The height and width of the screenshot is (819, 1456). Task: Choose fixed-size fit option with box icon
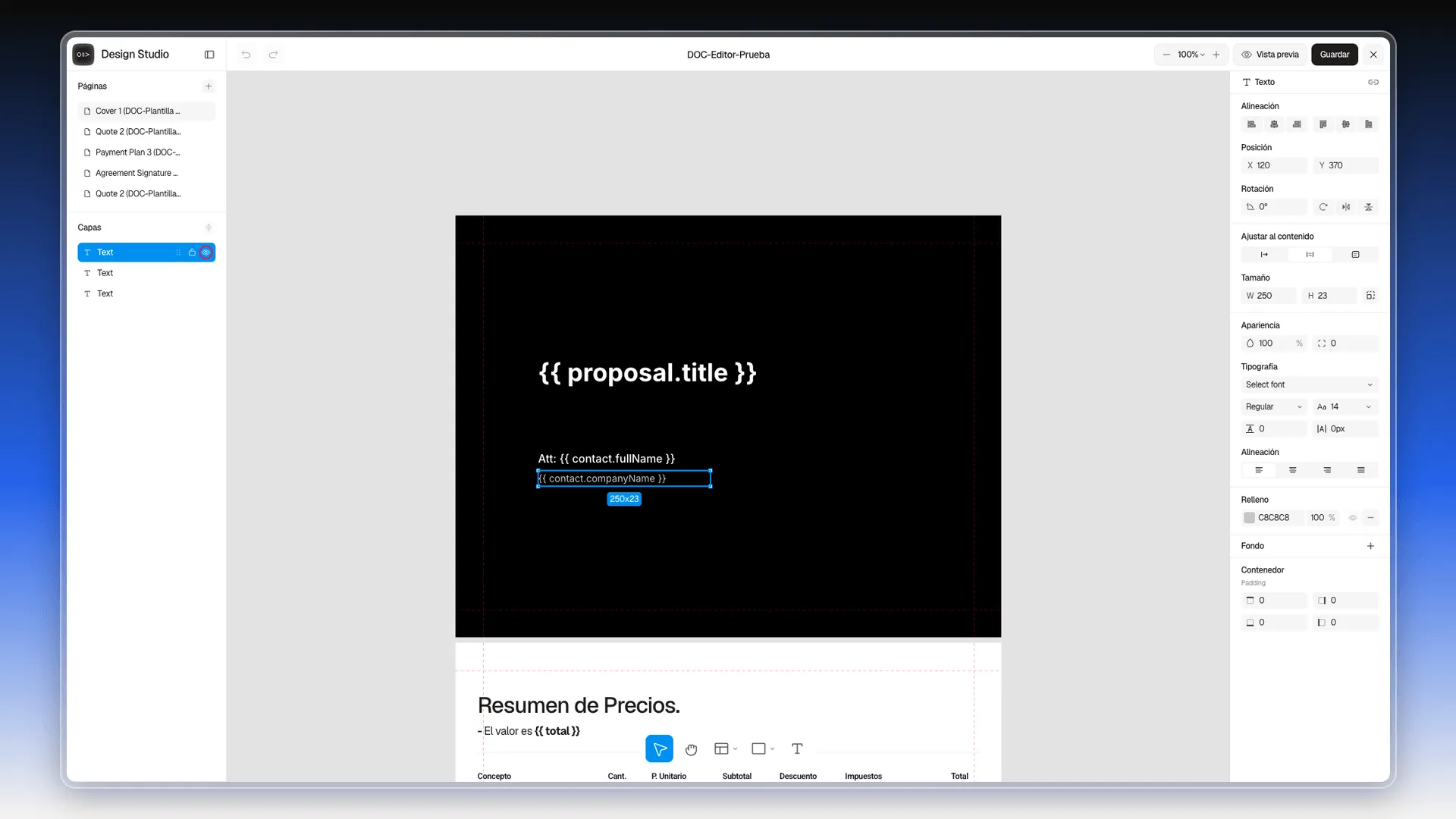(1355, 255)
